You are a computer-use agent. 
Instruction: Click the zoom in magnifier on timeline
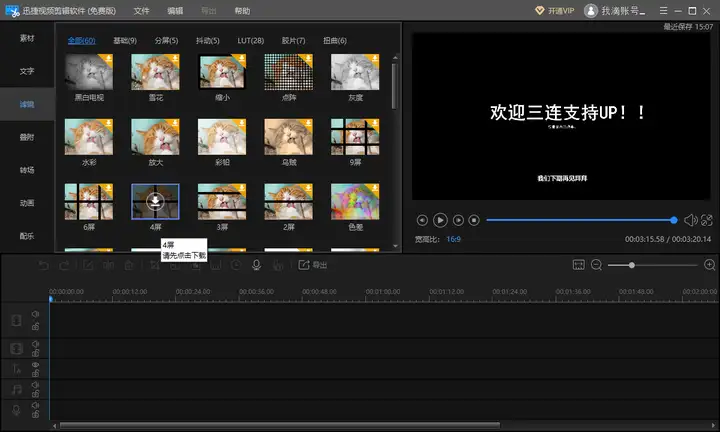[710, 265]
